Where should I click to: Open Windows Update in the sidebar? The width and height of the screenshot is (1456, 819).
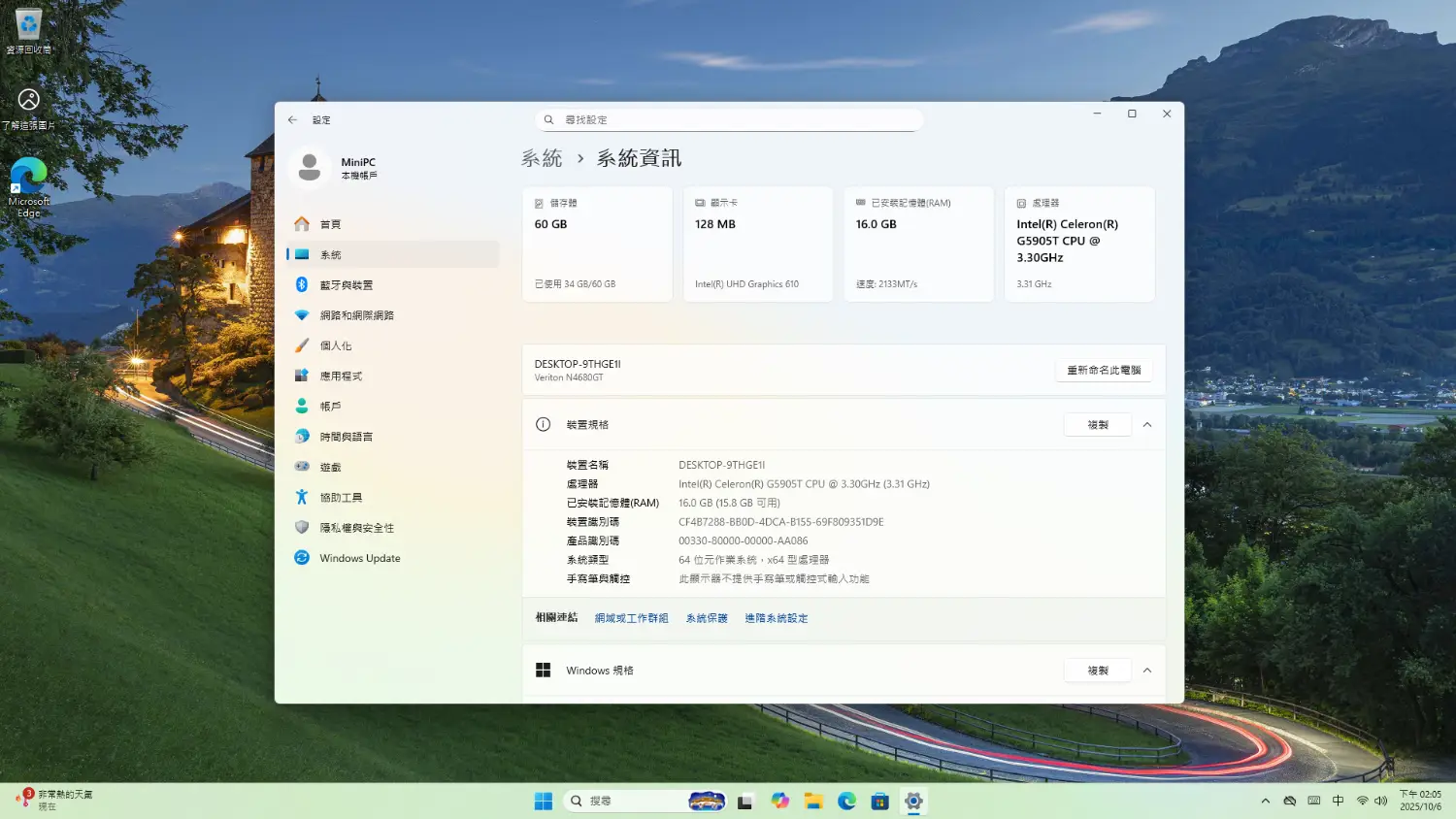click(x=359, y=558)
